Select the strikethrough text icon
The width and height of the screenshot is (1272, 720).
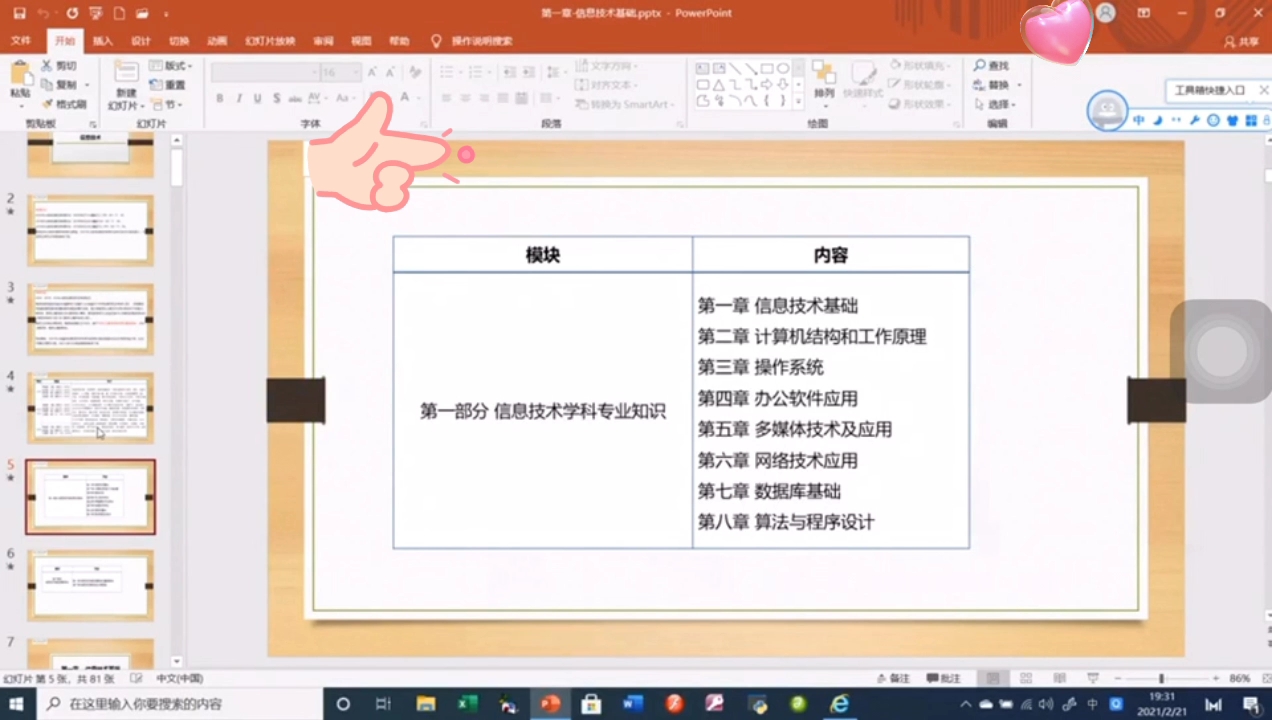pos(297,97)
